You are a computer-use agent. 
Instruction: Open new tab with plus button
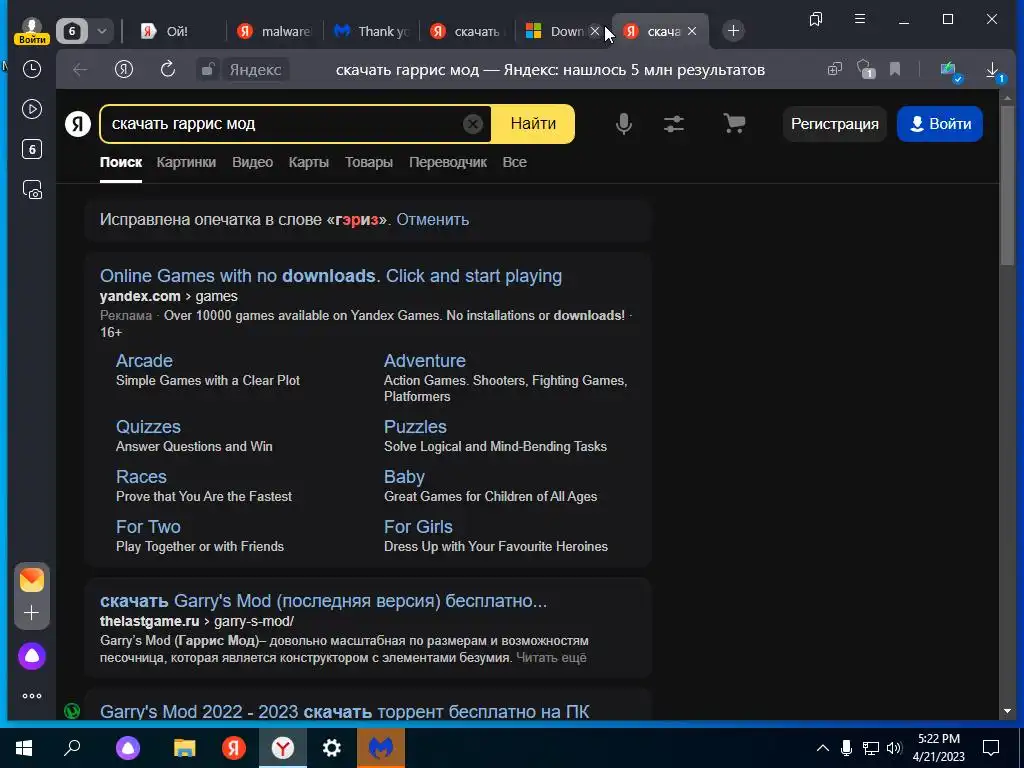(x=733, y=31)
